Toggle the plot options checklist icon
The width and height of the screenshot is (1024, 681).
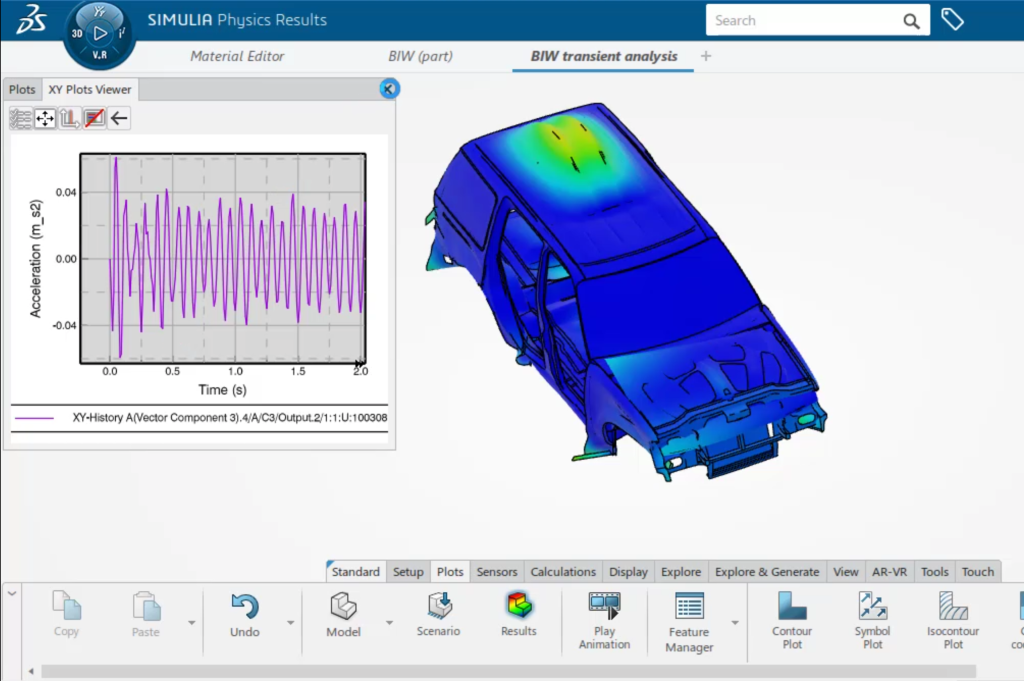coord(21,119)
